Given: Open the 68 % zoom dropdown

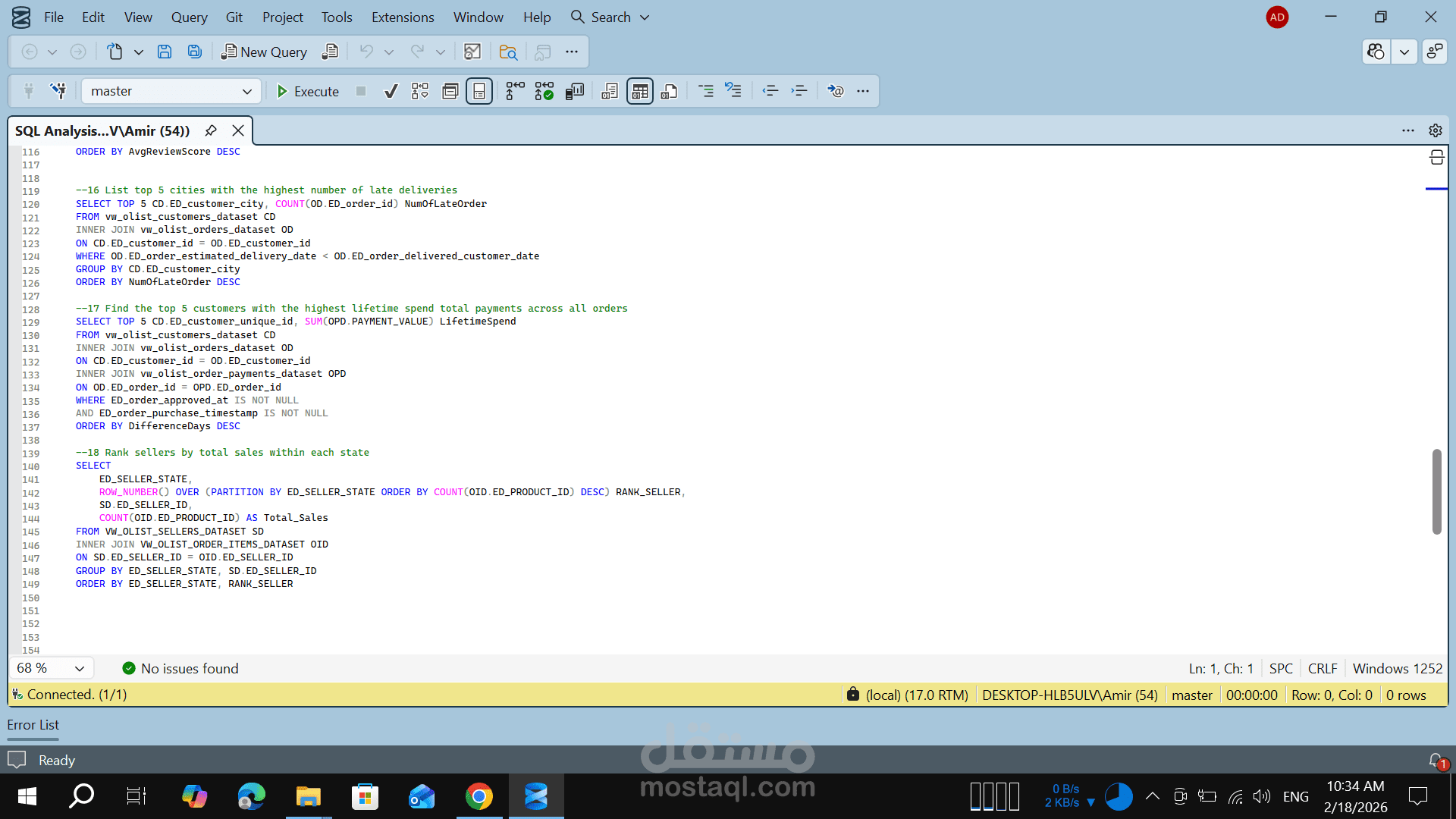Looking at the screenshot, I should click(x=79, y=668).
